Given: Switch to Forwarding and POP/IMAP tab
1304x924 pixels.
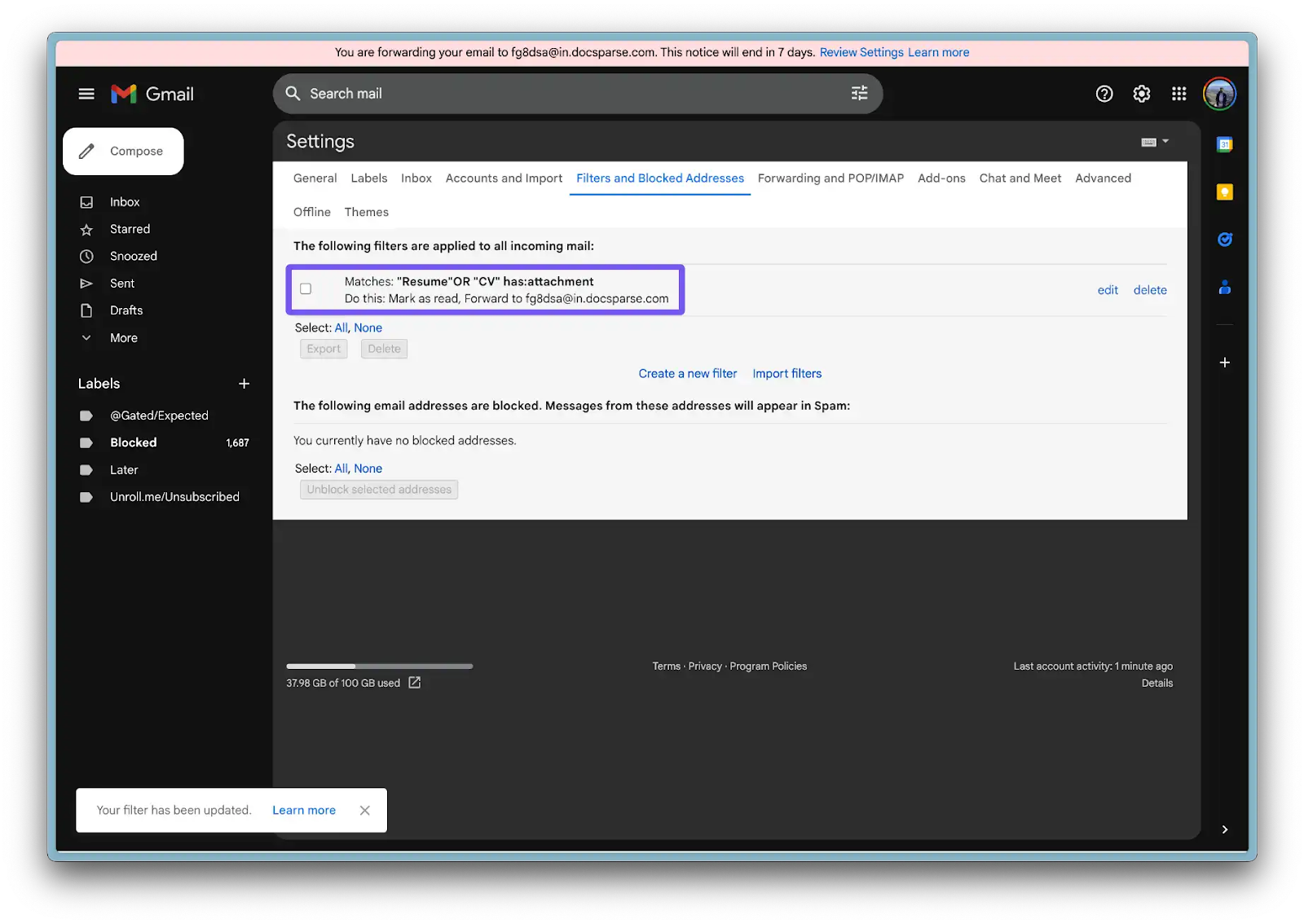Looking at the screenshot, I should click(x=830, y=178).
